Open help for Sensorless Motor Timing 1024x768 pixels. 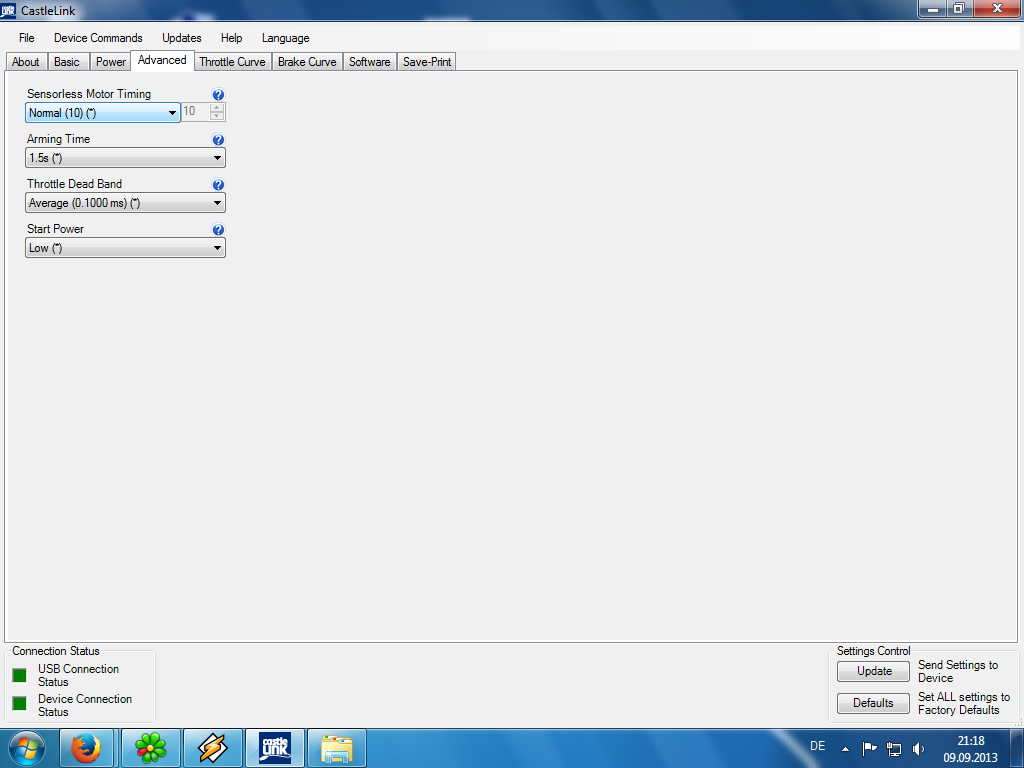pos(218,95)
